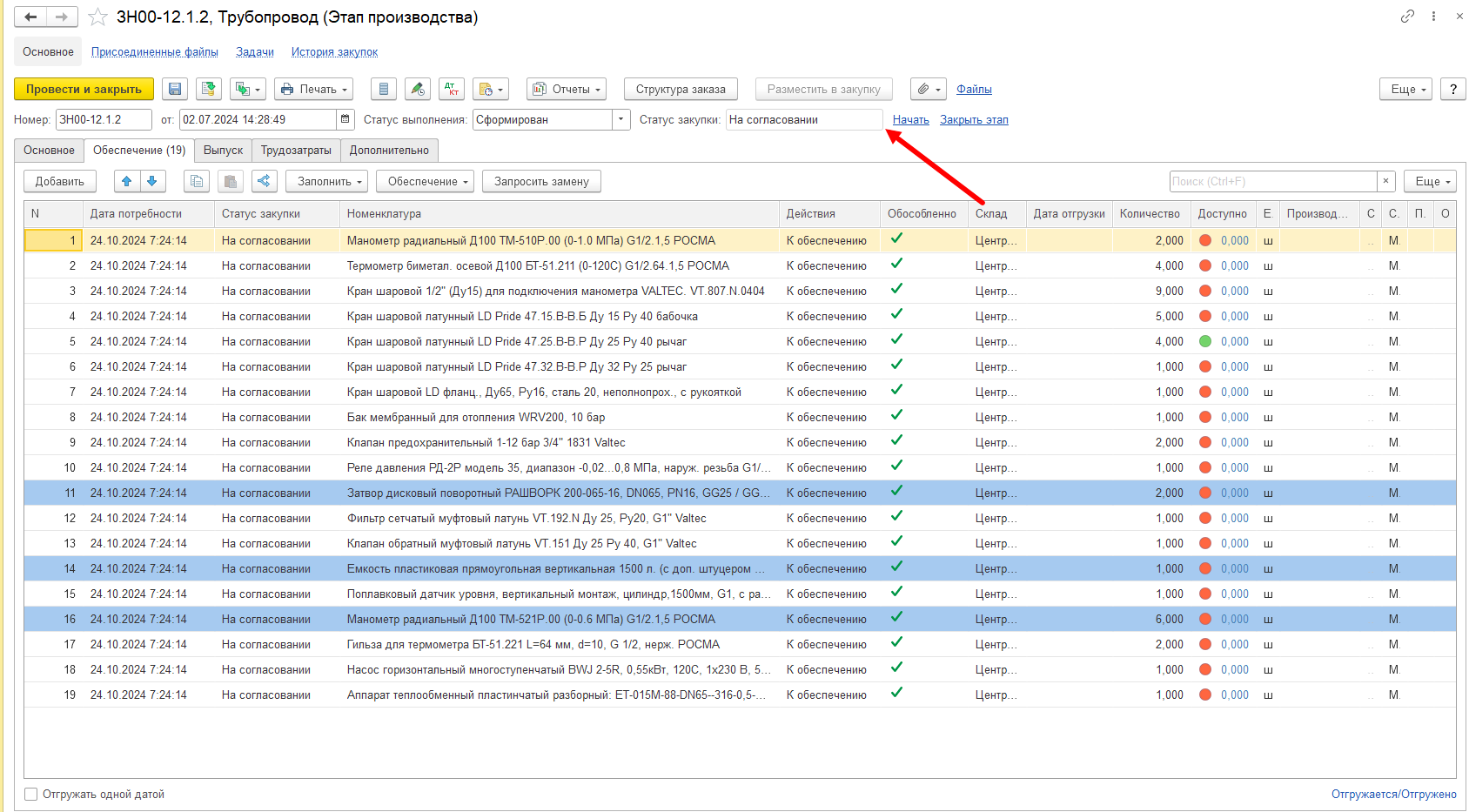This screenshot has width=1469, height=812.
Task: Toggle the Обособленно checkmark in row 1
Action: pos(896,238)
